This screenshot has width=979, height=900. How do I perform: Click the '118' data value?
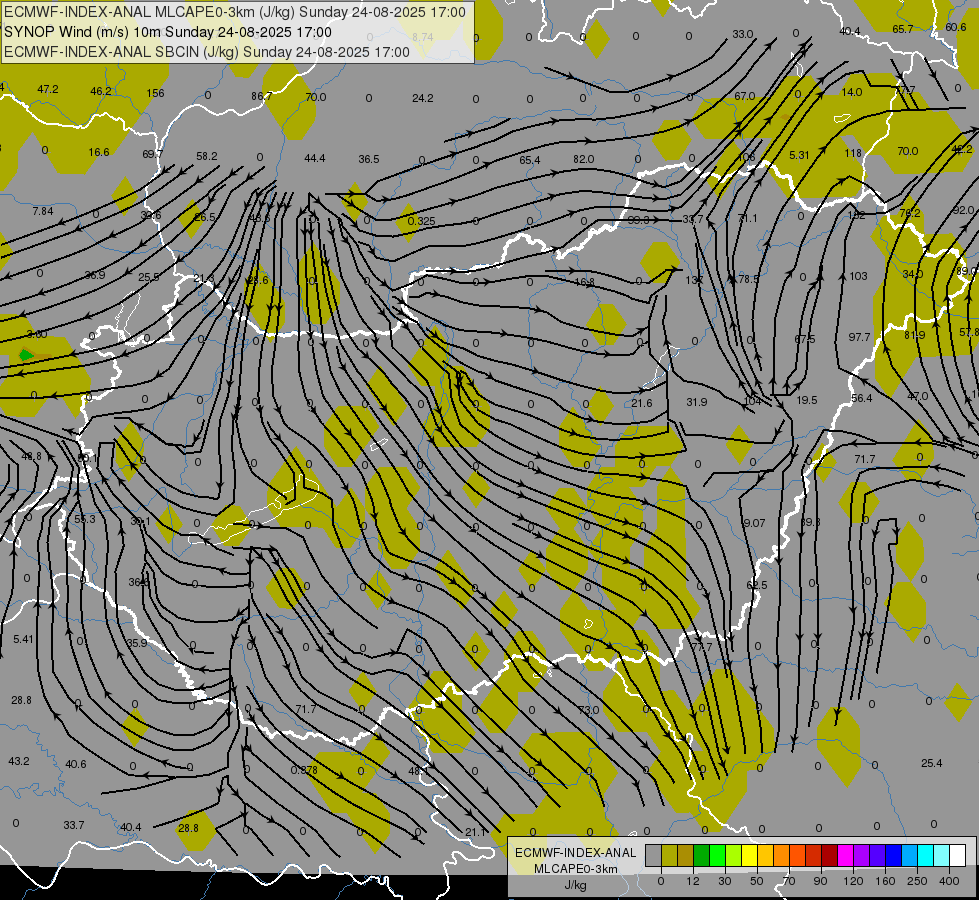pyautogui.click(x=853, y=153)
